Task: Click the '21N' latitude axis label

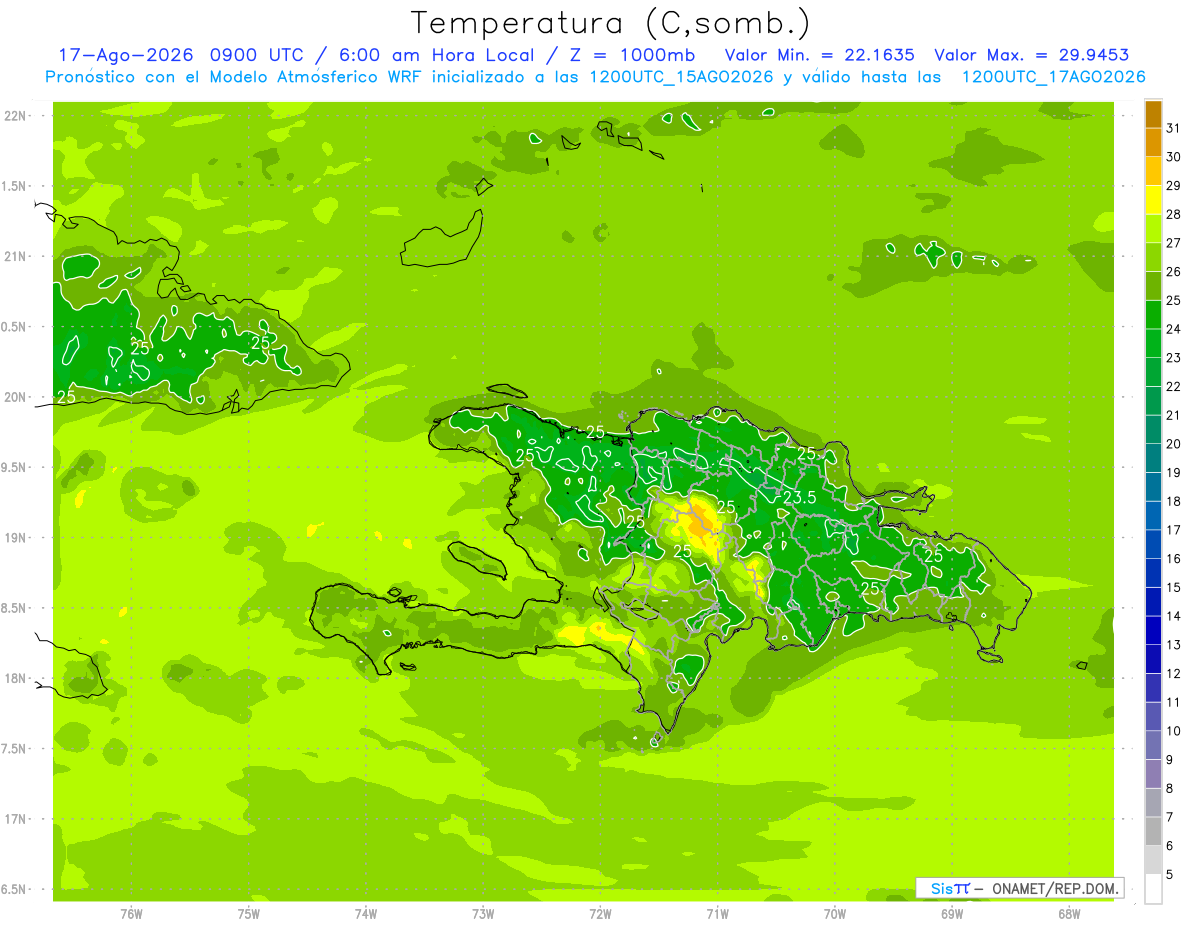Action: tap(16, 257)
